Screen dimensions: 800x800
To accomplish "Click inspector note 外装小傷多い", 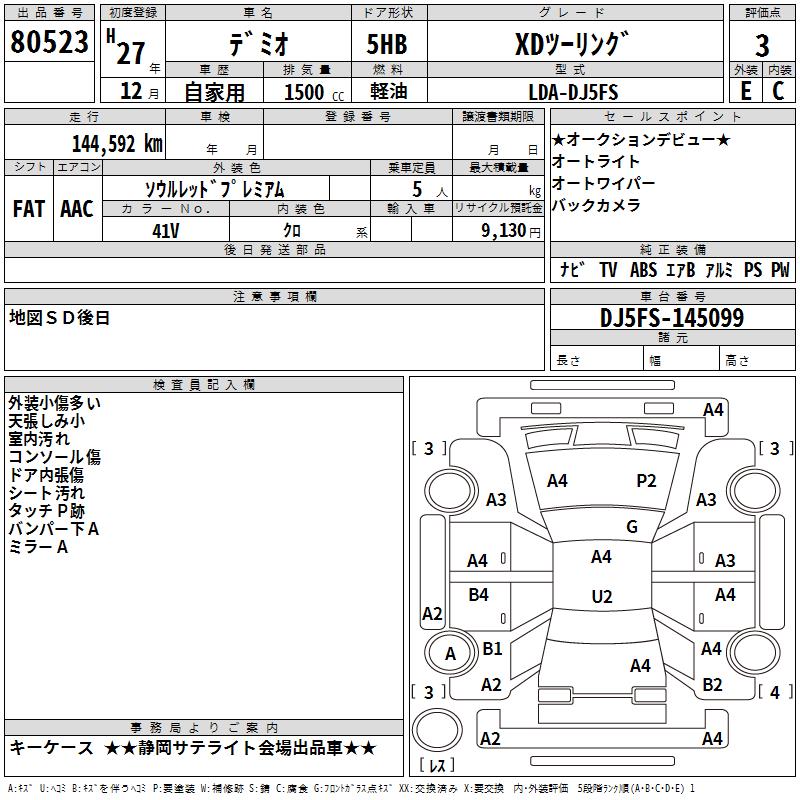I will pos(55,403).
